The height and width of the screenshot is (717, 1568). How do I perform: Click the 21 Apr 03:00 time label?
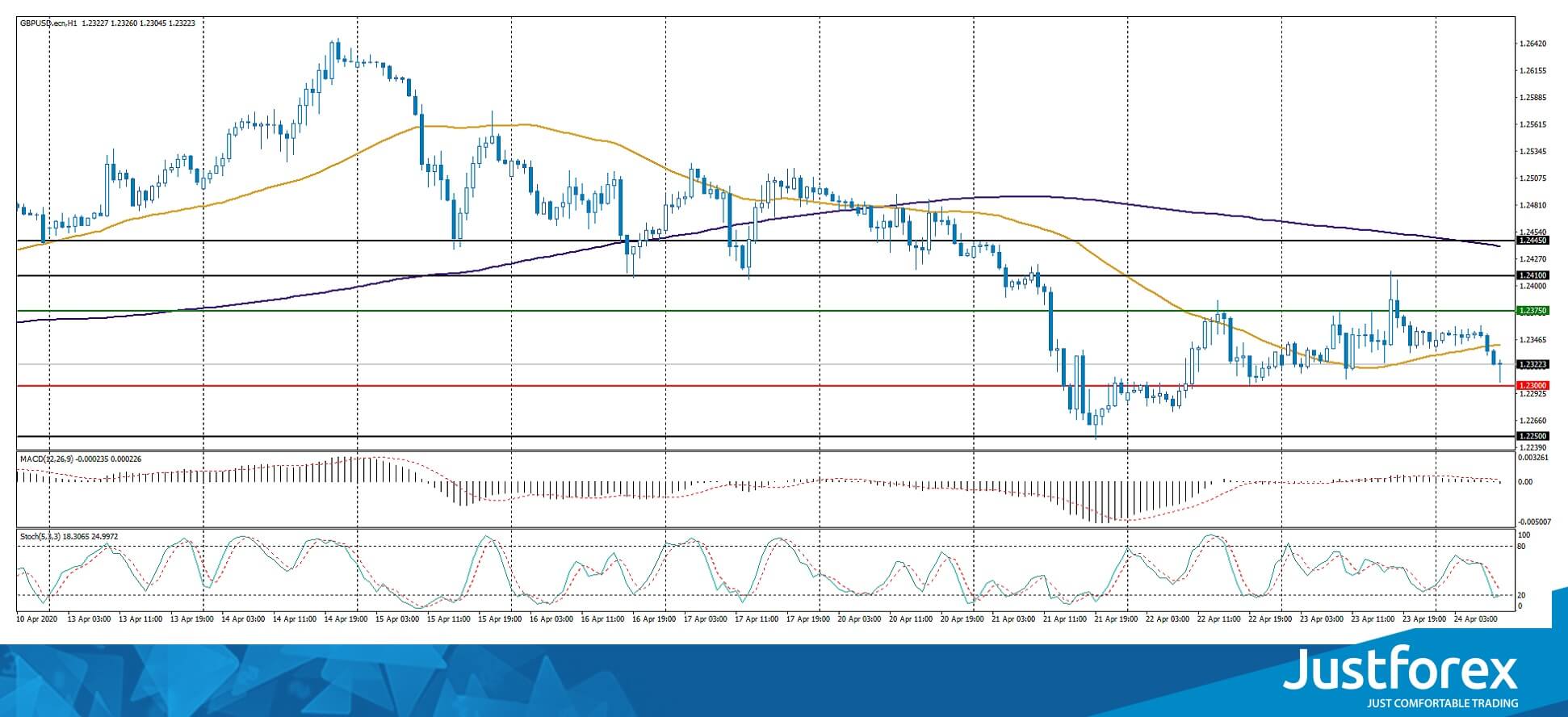pos(1014,618)
